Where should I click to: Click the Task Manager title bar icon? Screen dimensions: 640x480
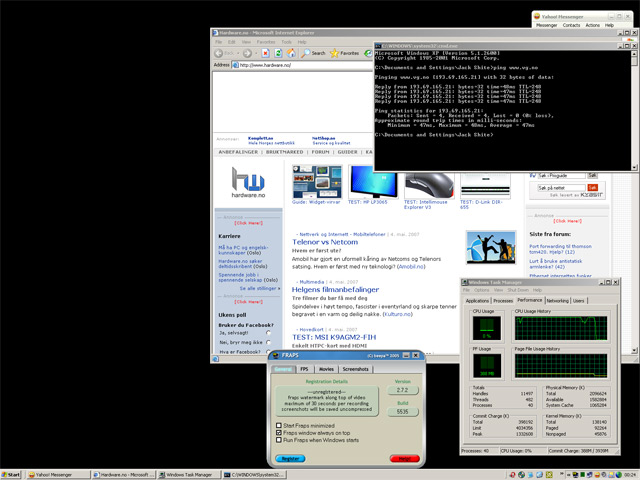pos(464,282)
